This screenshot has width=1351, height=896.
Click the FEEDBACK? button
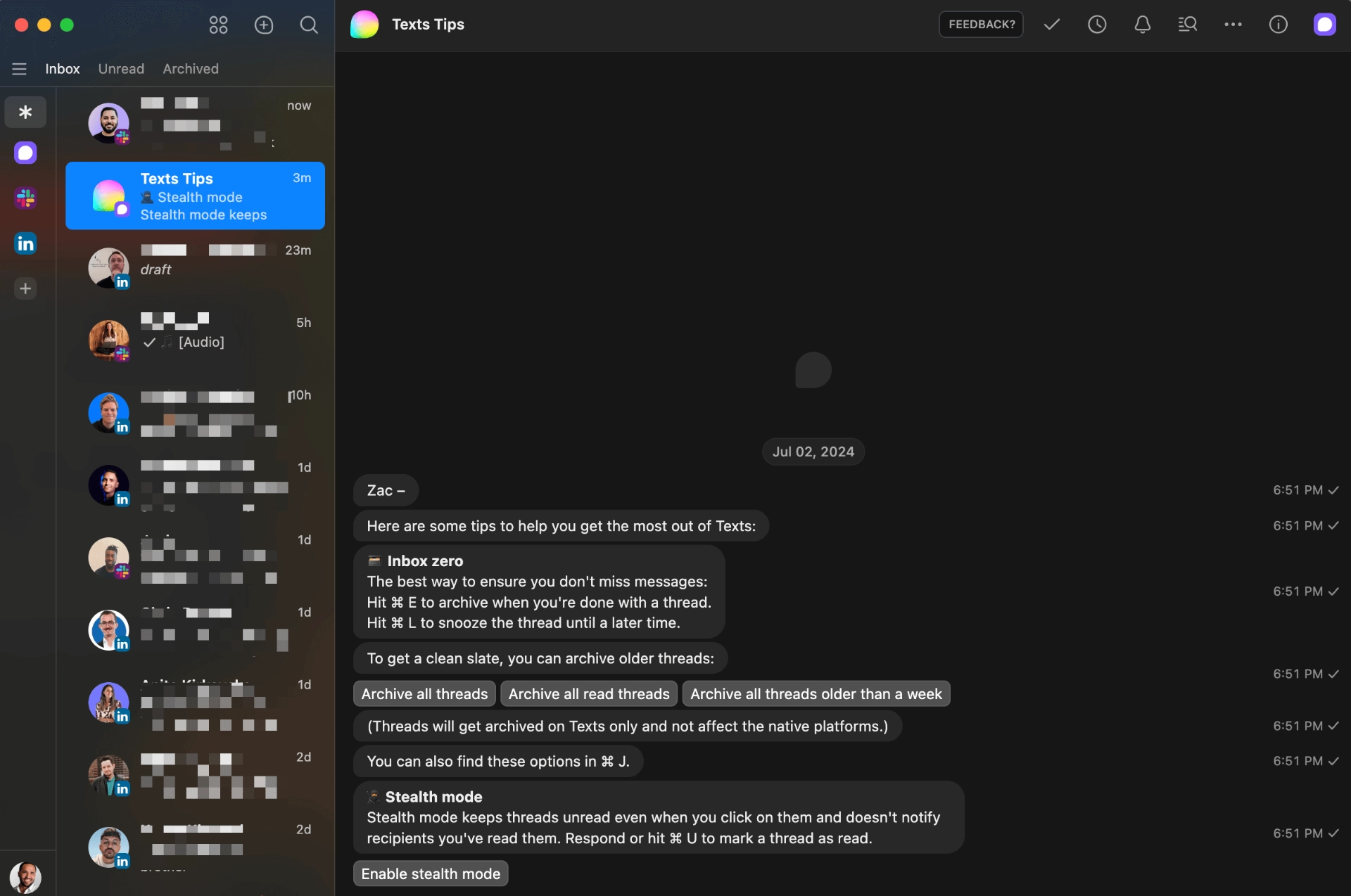coord(982,25)
